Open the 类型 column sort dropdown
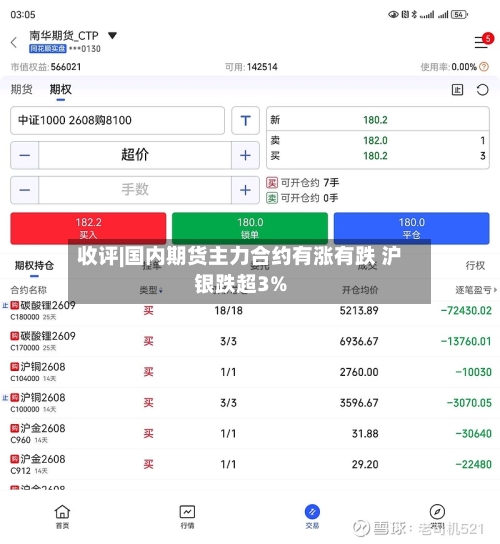 coord(151,290)
